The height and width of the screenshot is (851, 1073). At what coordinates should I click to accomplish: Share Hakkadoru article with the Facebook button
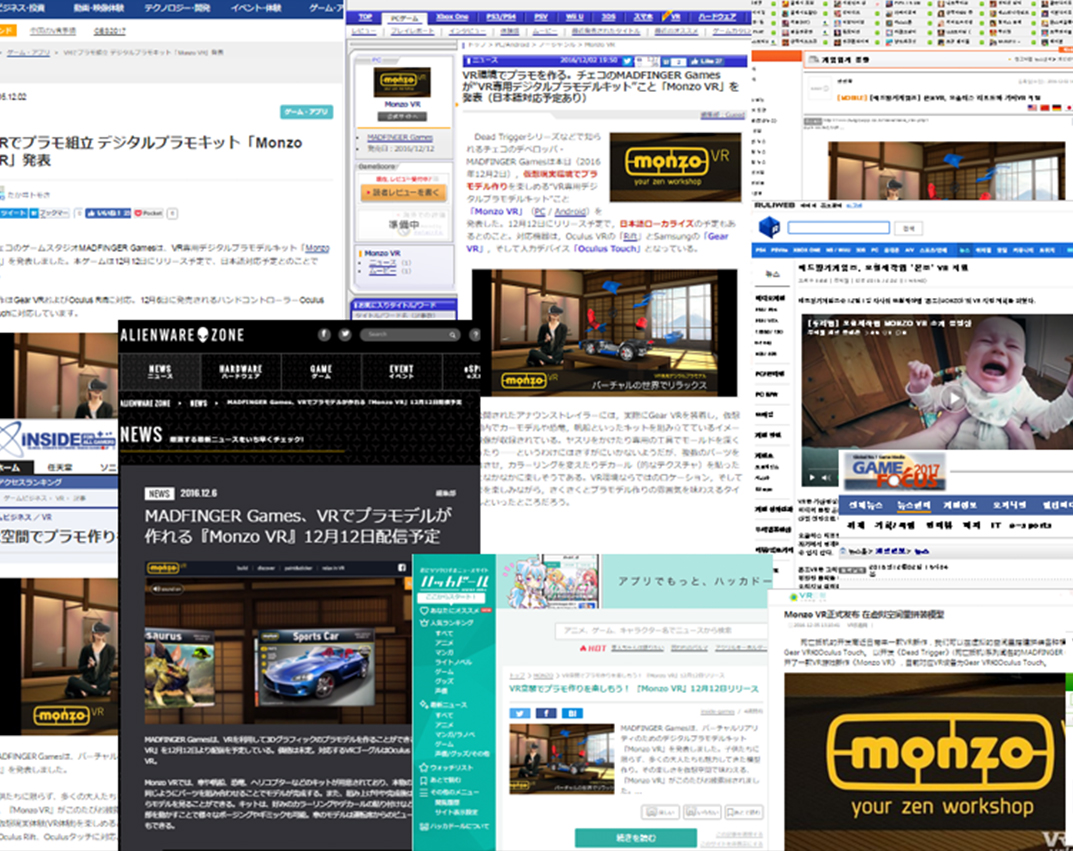click(546, 713)
